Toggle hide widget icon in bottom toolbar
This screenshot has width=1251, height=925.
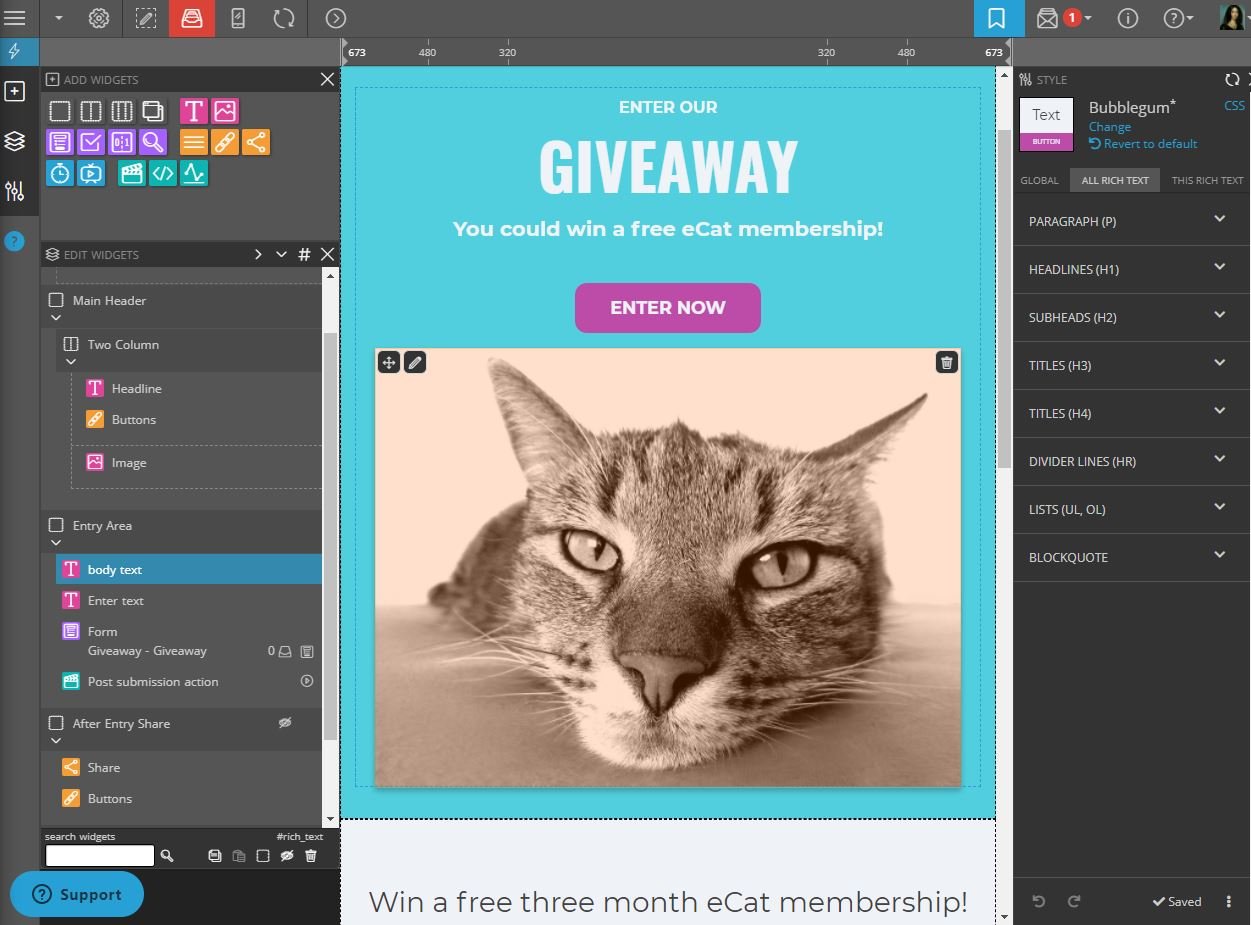coord(287,856)
